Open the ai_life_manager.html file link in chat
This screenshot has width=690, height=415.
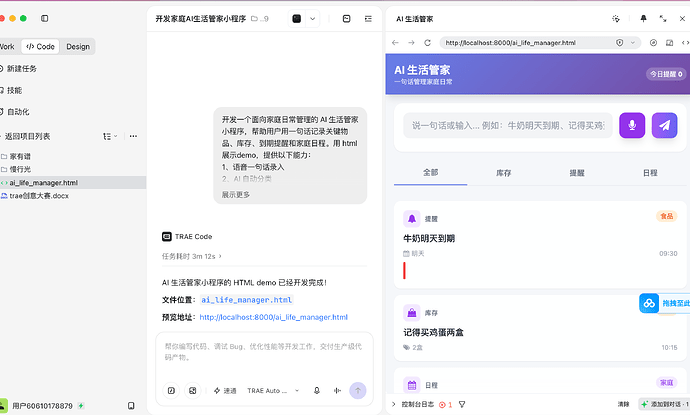coord(246,300)
